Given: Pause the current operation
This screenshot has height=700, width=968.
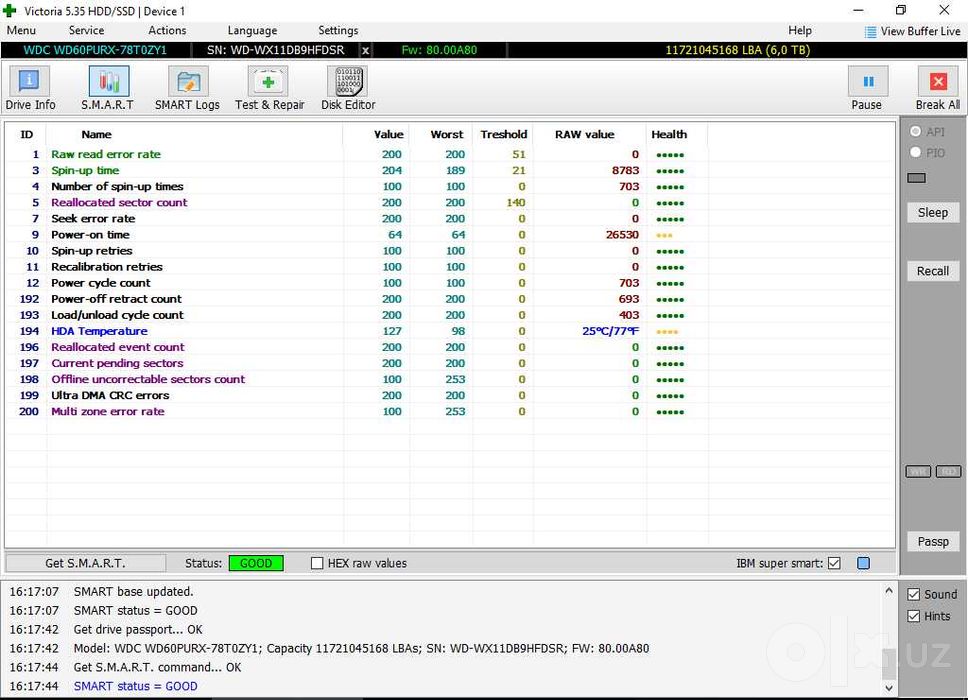Looking at the screenshot, I should coord(867,89).
